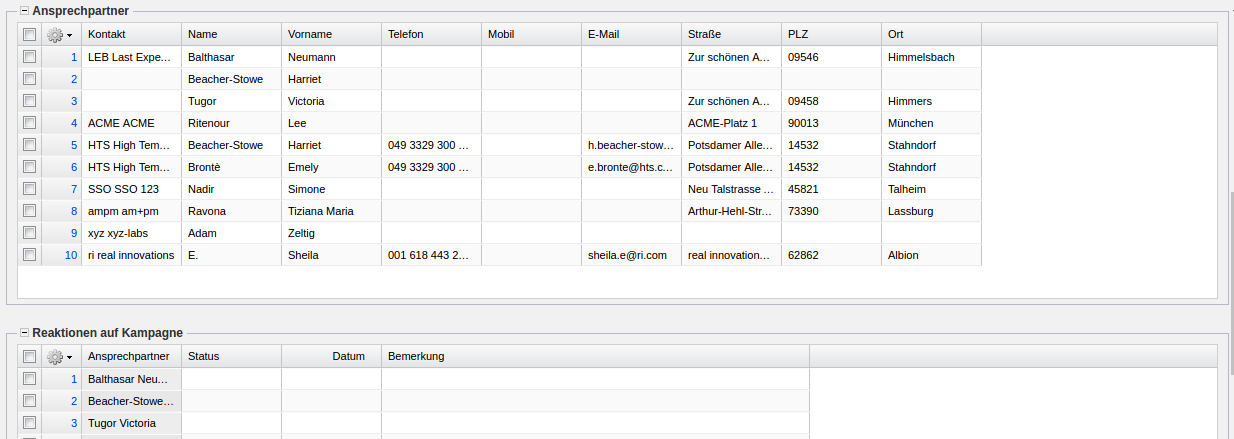Image resolution: width=1234 pixels, height=439 pixels.
Task: Open row number 10 link in Ansprechpartner
Action: coord(71,255)
